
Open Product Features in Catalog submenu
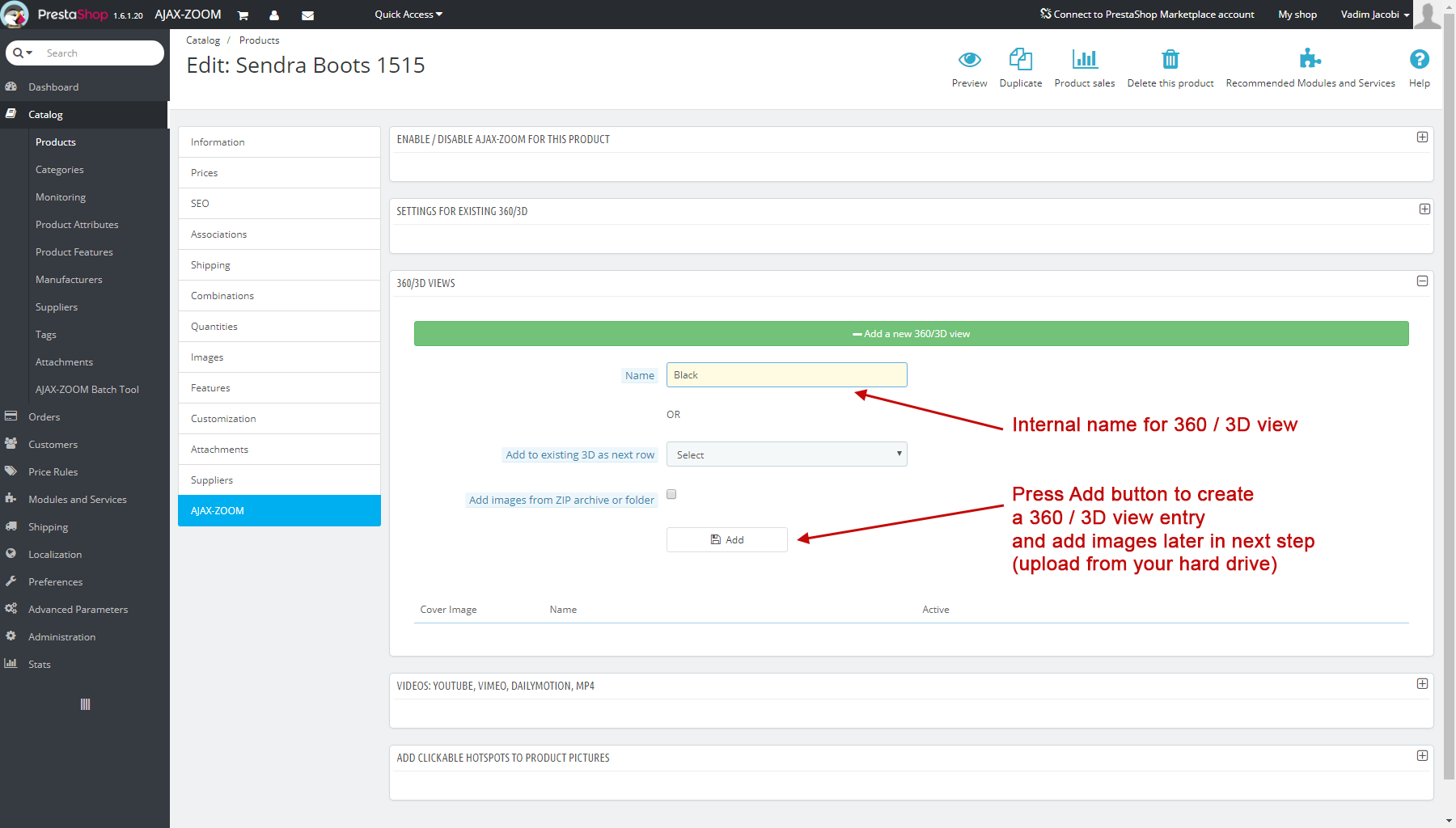(x=74, y=252)
